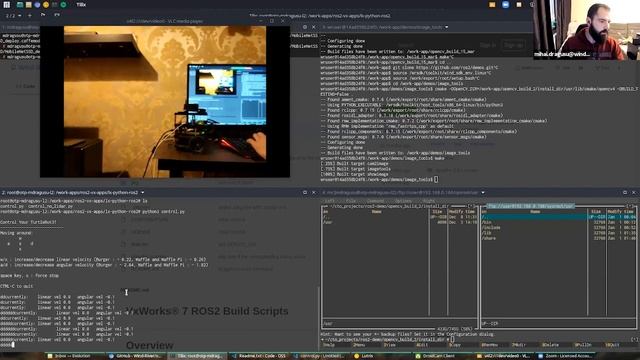This screenshot has height=360, width=640.
Task: Open the Left menu in Midnight Commander
Action: tap(329, 201)
